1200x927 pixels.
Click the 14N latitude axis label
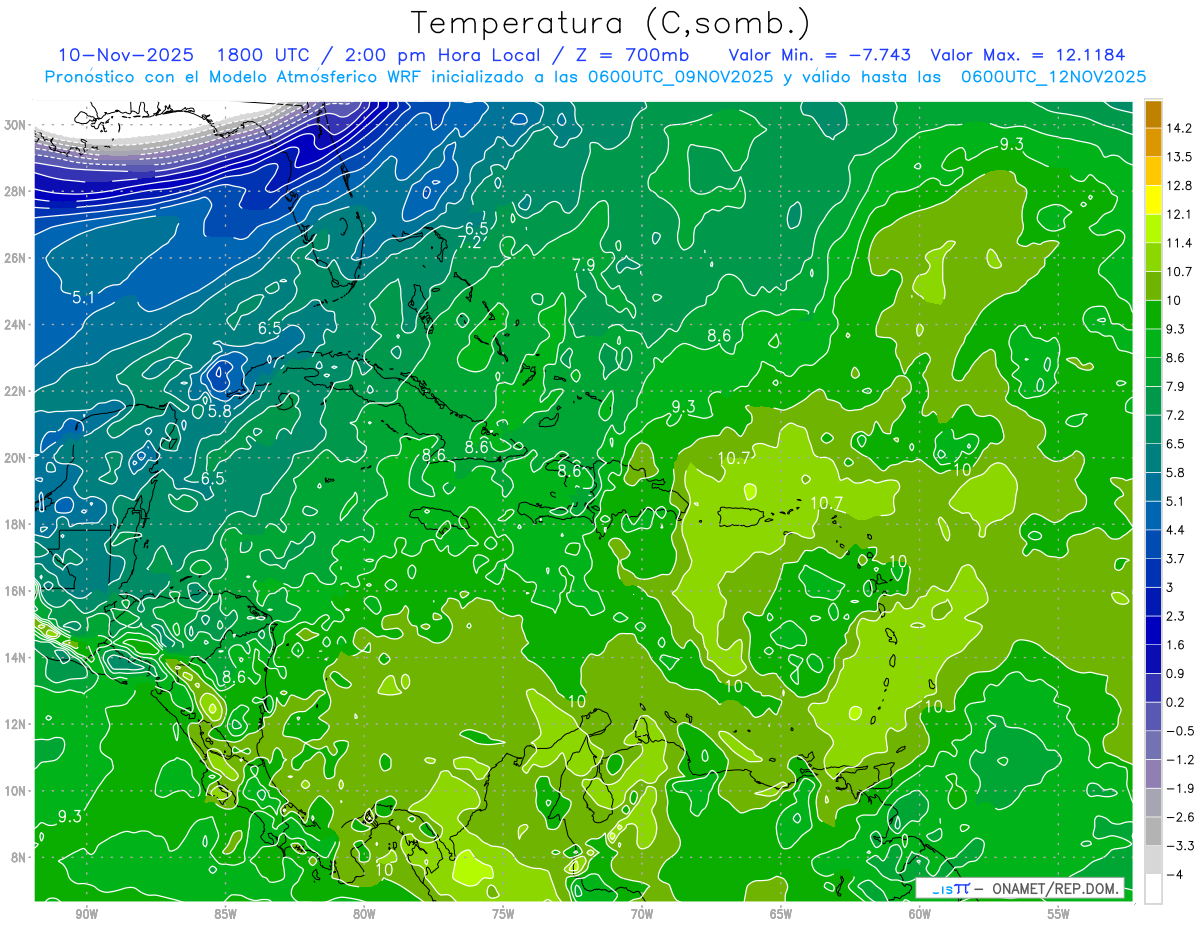16,658
